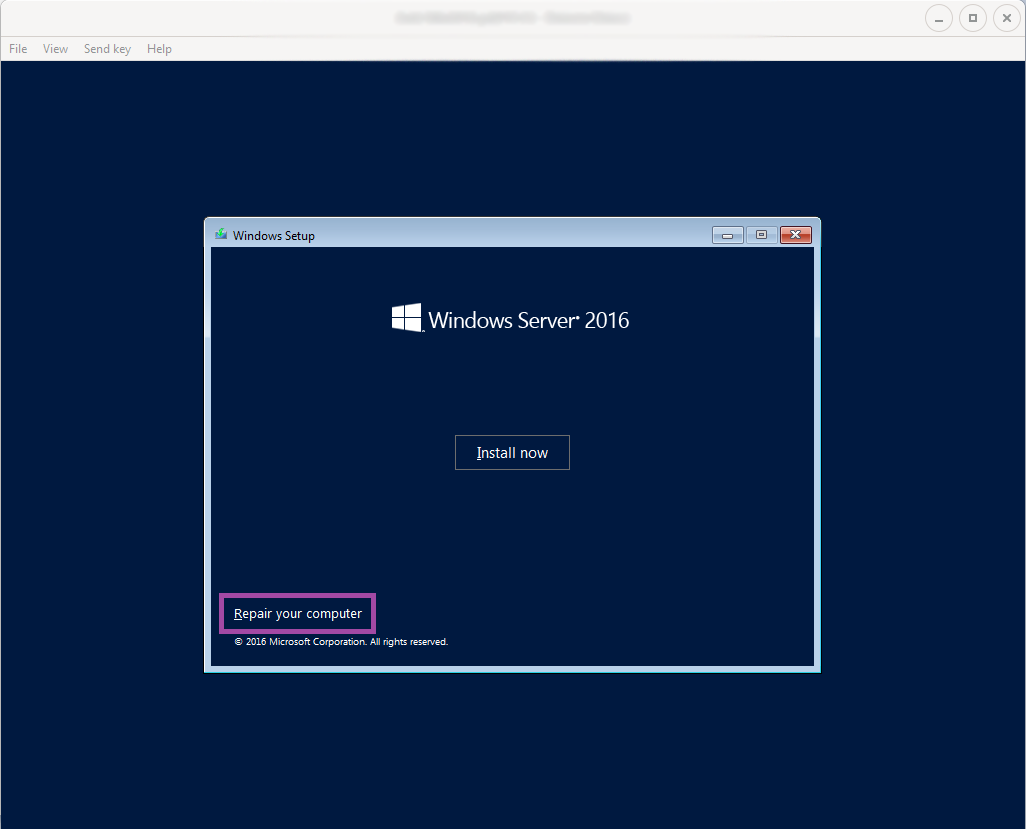Click the Windows Setup title bar icon
This screenshot has height=829, width=1026.
[221, 234]
